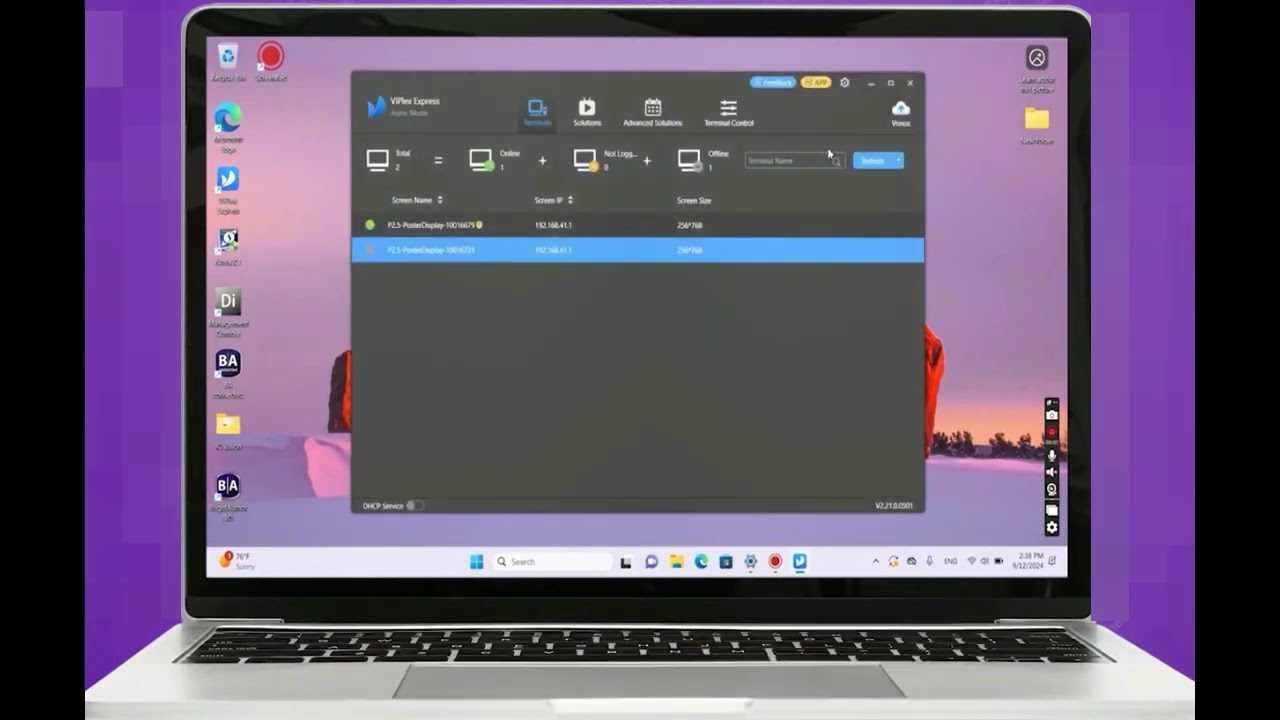The width and height of the screenshot is (1280, 720).
Task: Open the Terminal Control tab
Action: pyautogui.click(x=728, y=112)
